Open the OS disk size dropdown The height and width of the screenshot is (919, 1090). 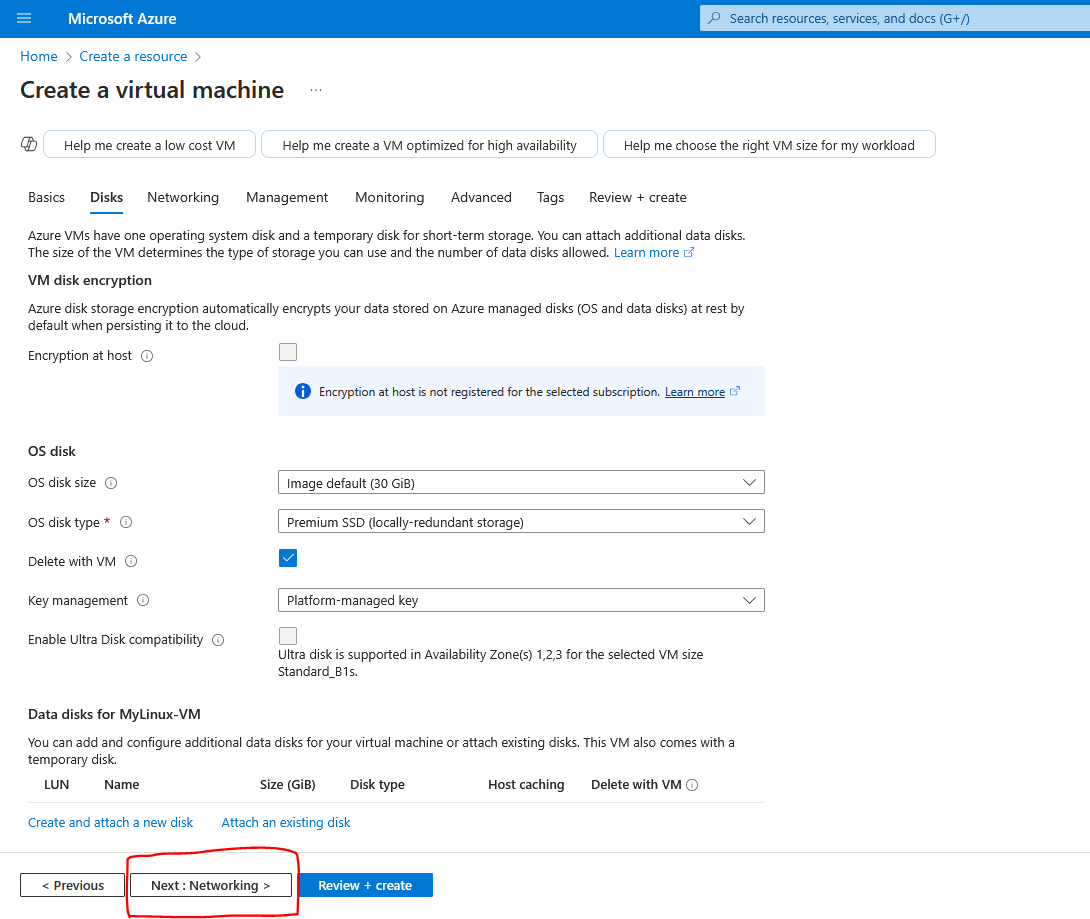pos(521,482)
